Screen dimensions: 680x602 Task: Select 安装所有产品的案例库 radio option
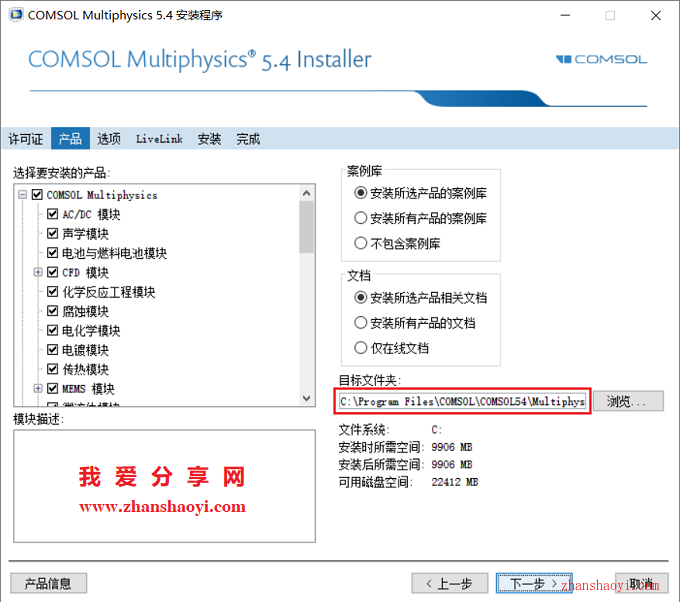[360, 218]
